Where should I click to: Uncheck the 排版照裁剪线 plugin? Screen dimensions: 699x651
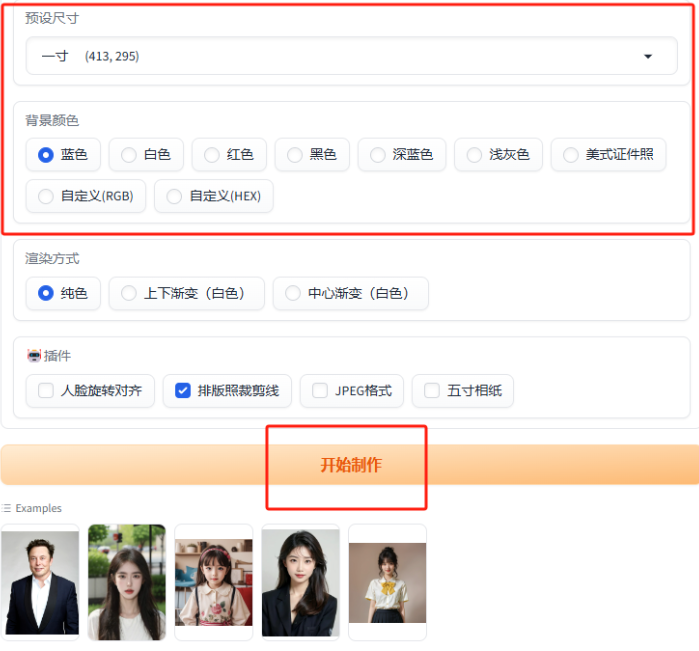183,391
